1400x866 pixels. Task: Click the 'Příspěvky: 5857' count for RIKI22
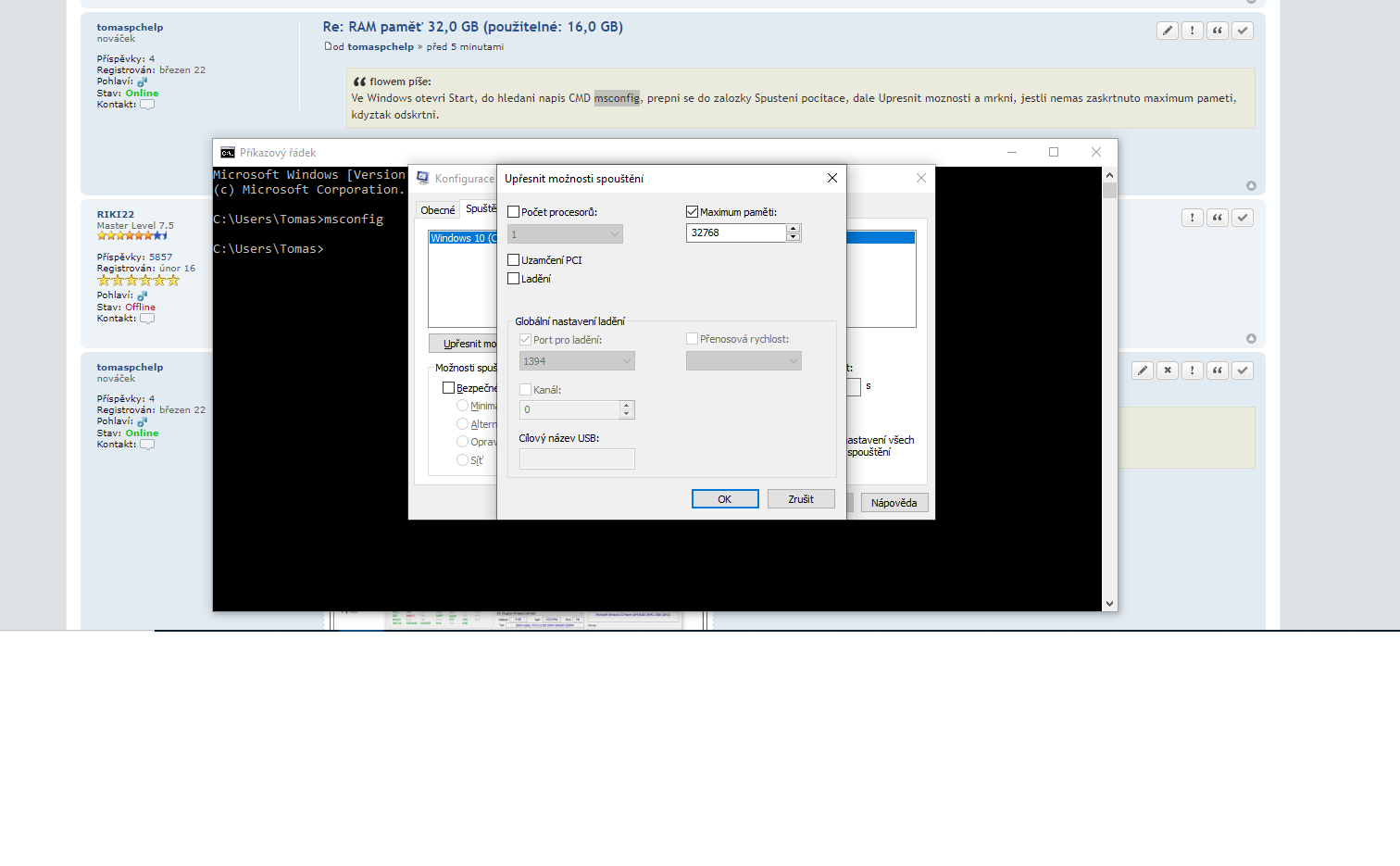point(134,257)
